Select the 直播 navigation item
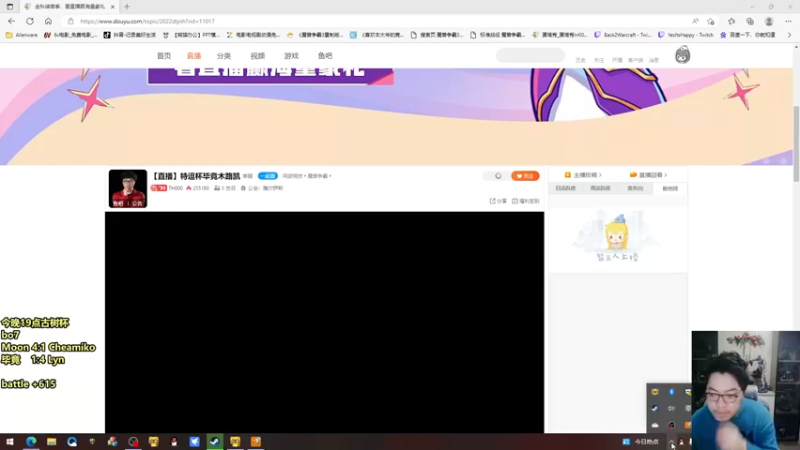The height and width of the screenshot is (450, 800). [x=194, y=56]
